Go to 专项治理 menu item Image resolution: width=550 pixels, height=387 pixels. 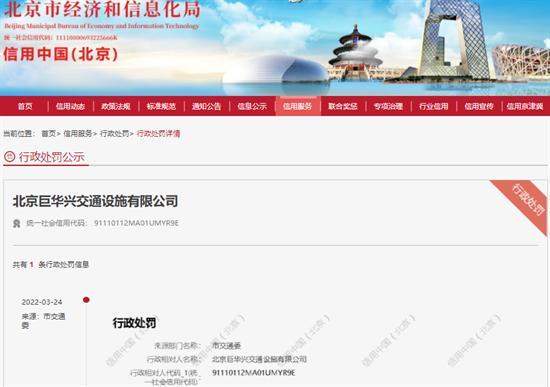(x=388, y=106)
